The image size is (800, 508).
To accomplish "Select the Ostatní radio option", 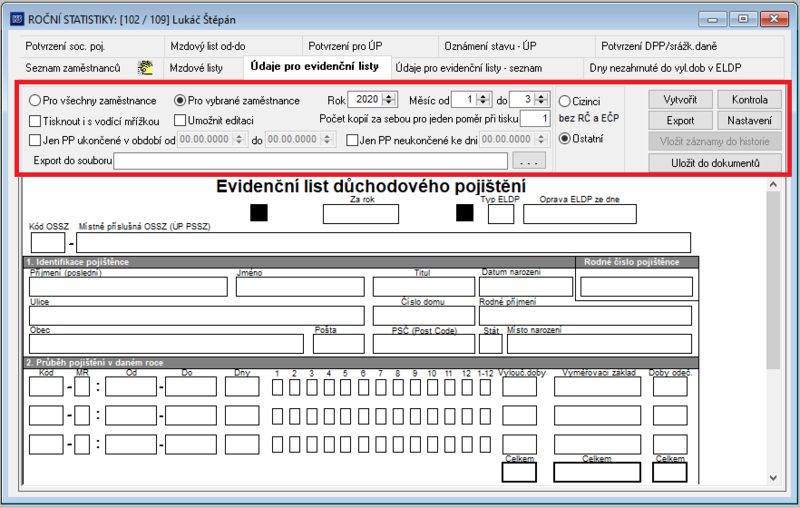I will coord(564,138).
